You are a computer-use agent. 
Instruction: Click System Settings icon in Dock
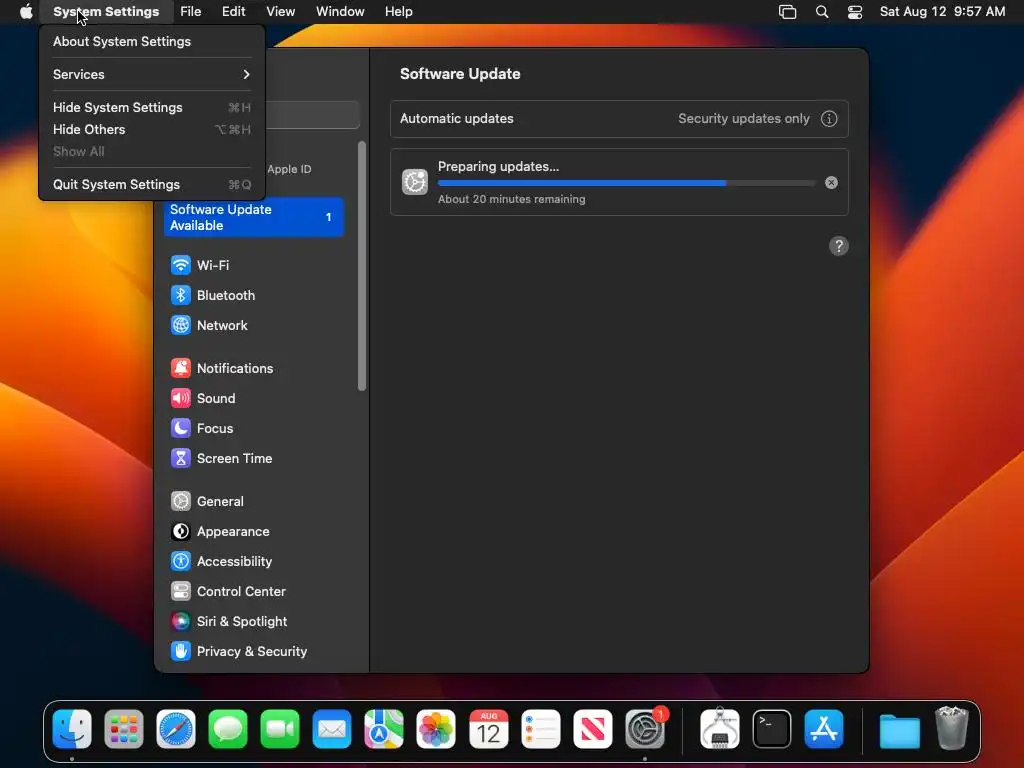point(645,729)
